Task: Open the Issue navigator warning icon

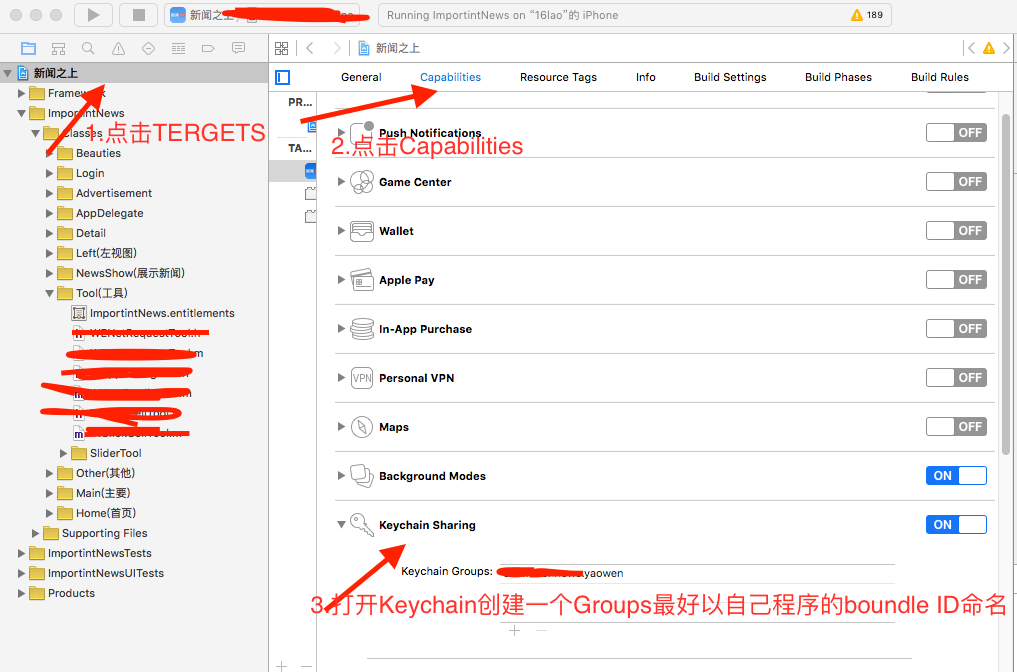Action: tap(118, 48)
